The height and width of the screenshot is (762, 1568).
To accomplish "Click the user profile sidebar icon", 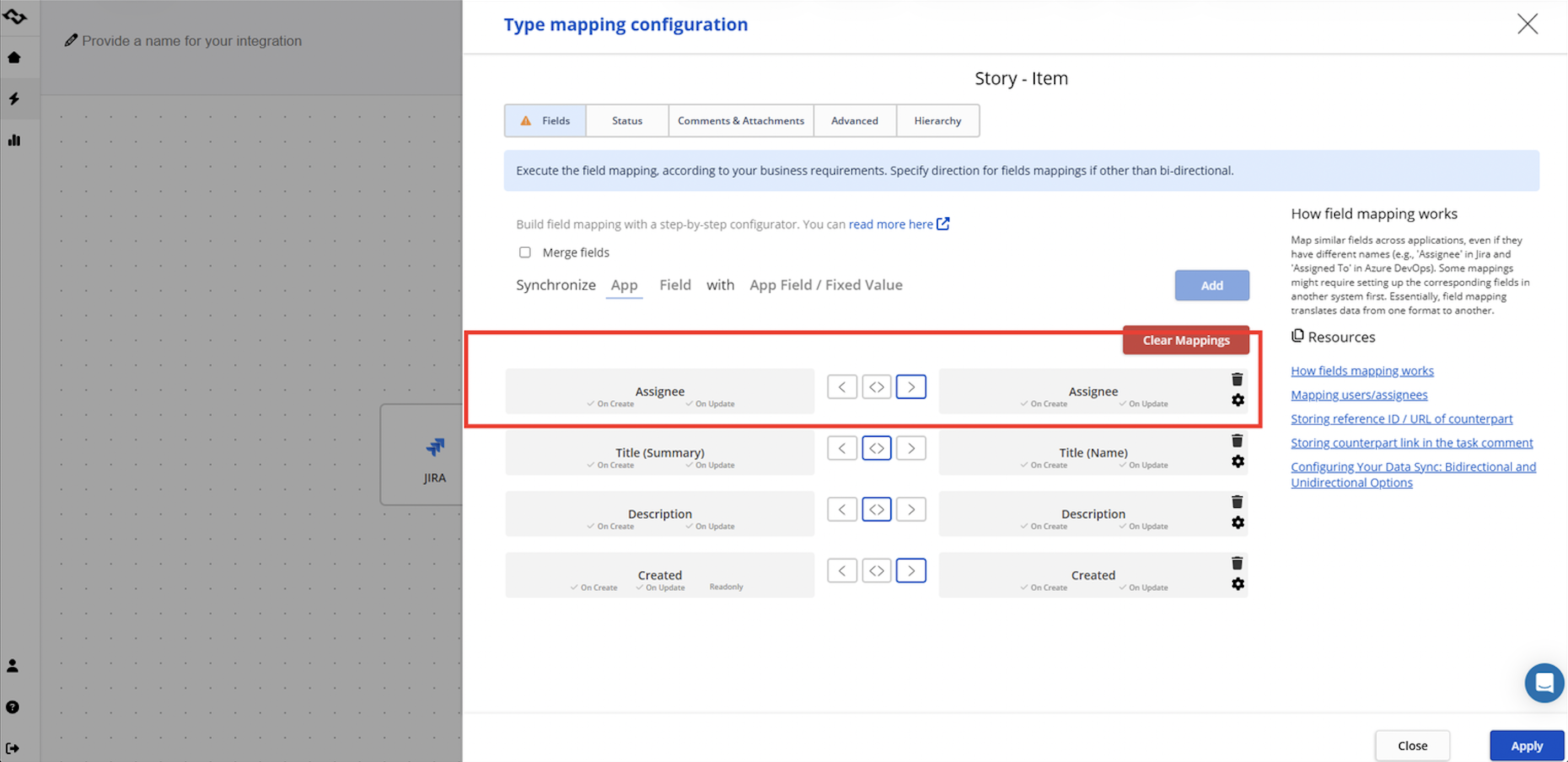I will click(13, 665).
